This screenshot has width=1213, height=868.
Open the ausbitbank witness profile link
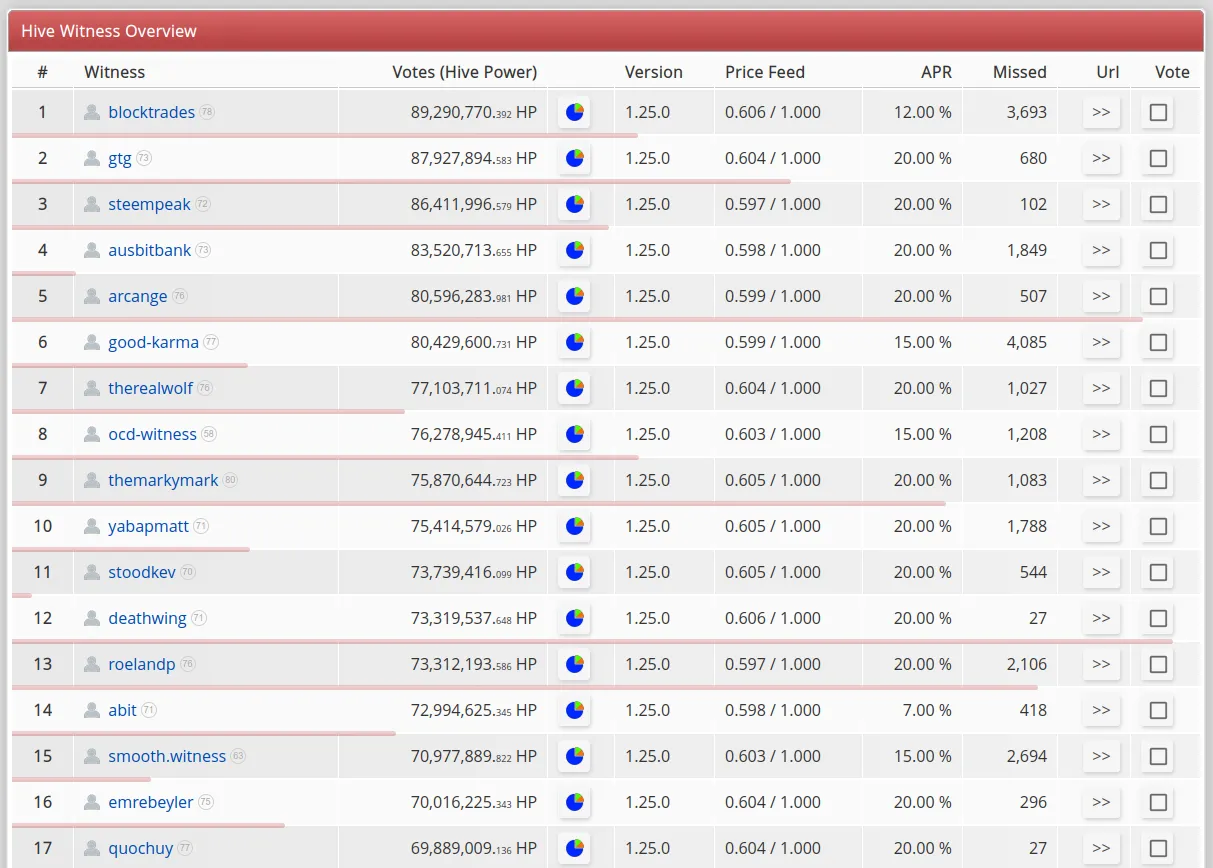(x=149, y=250)
